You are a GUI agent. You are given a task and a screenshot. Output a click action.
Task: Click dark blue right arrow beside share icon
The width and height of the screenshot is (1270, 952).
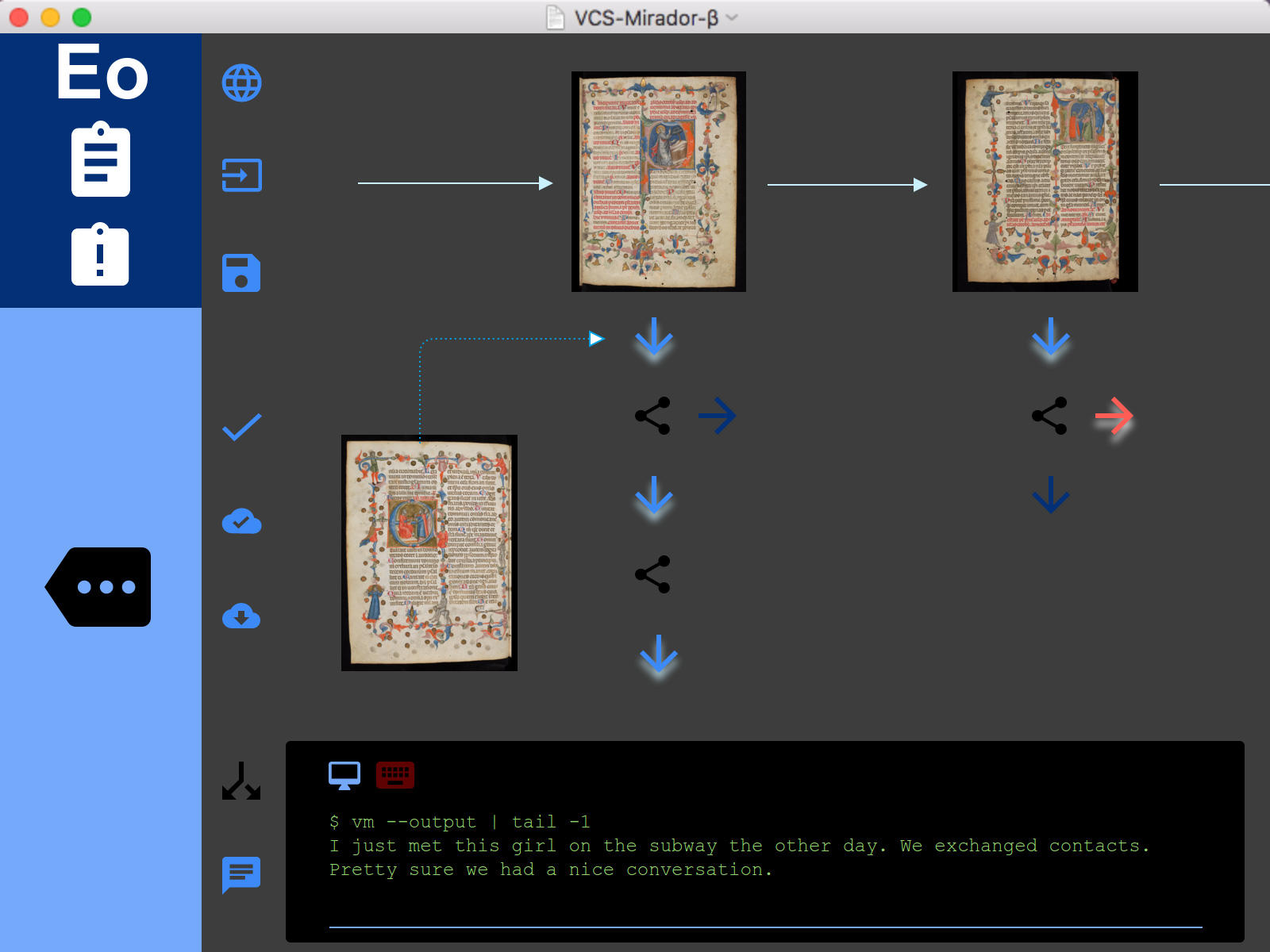(x=717, y=416)
